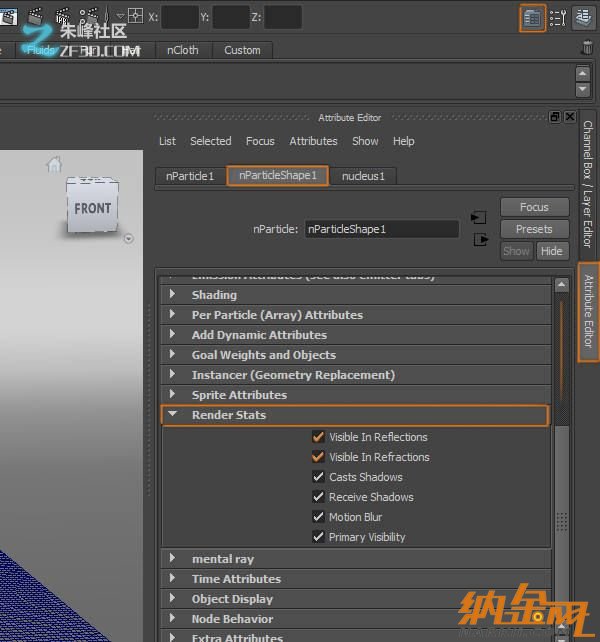Collapse the Render Stats section
Screen dimensions: 600x642
(x=355, y=415)
